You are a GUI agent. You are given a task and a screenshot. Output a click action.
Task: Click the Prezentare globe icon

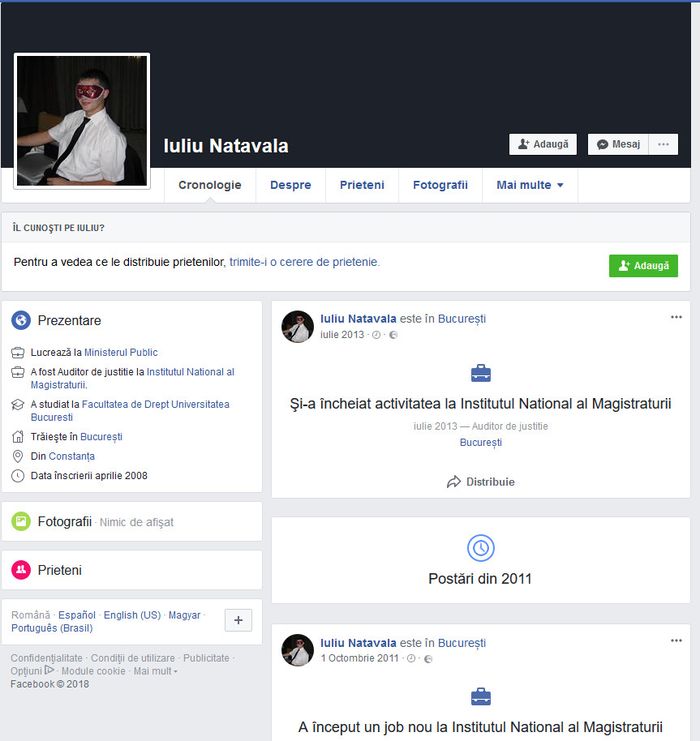tap(21, 320)
